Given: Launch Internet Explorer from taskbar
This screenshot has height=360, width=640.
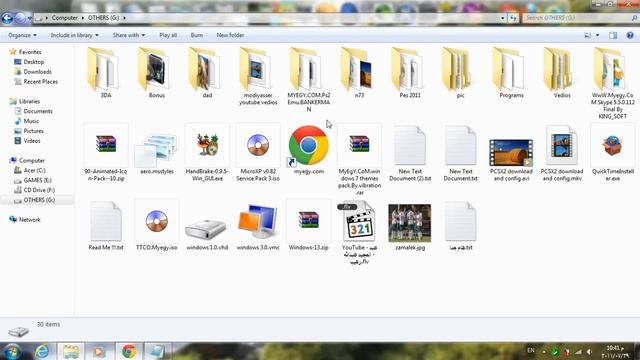Looking at the screenshot, I should point(42,351).
